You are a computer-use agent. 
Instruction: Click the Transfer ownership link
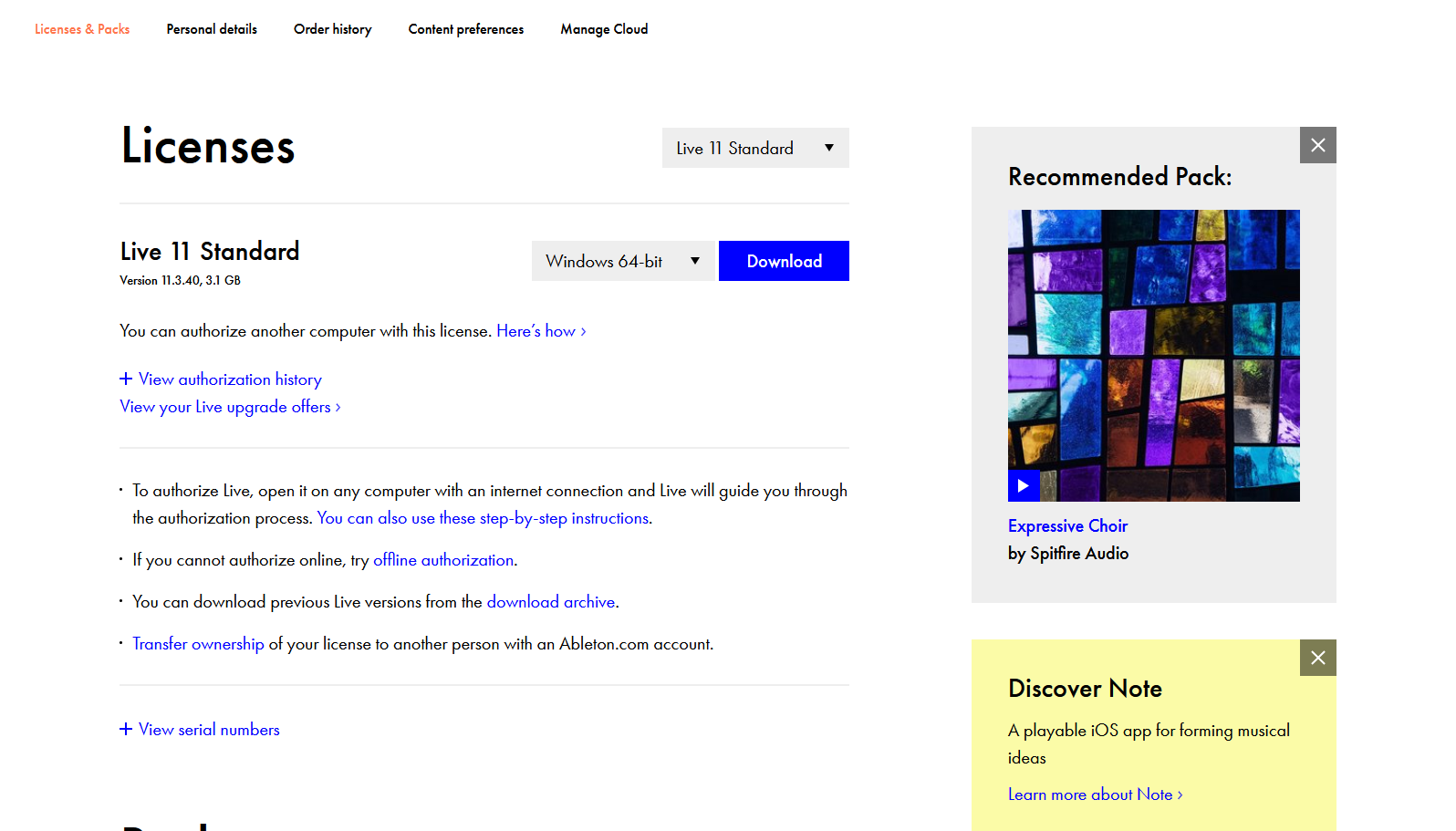coord(198,644)
